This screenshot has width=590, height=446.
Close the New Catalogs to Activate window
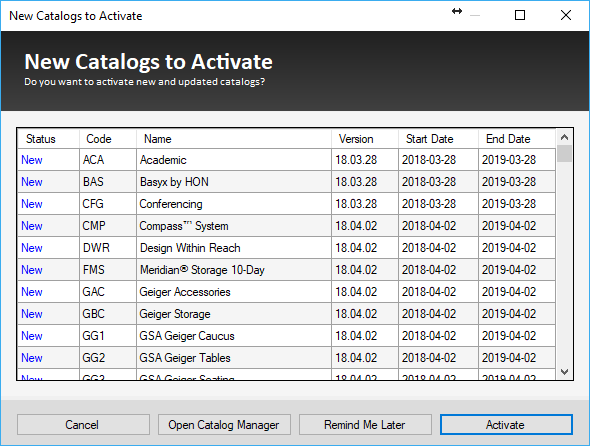click(x=566, y=15)
